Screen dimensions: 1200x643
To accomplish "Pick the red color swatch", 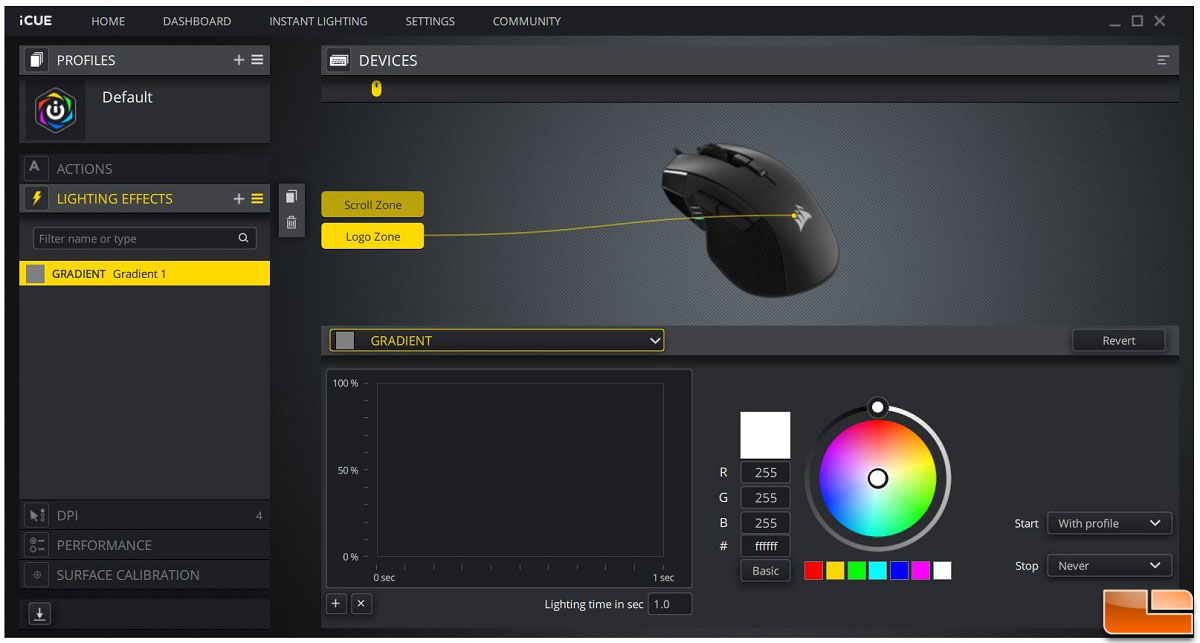I will pos(814,571).
